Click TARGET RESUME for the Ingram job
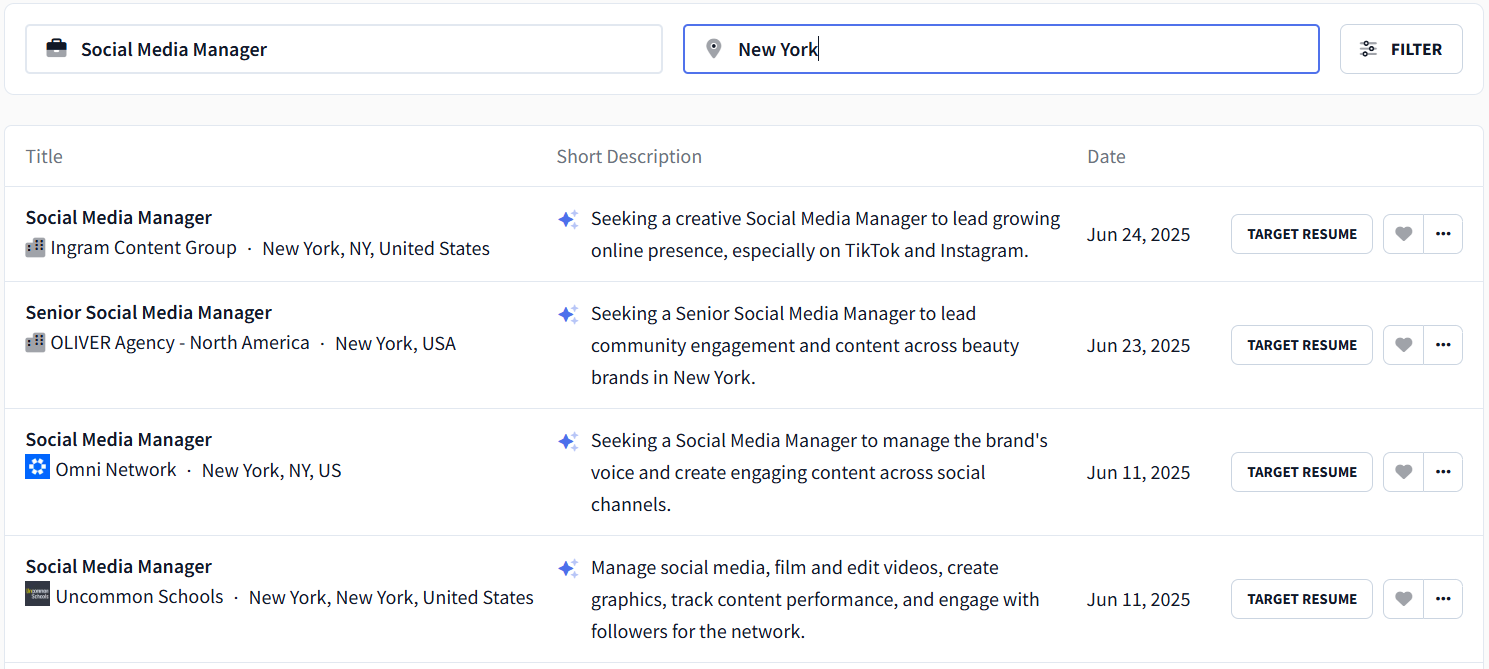Image resolution: width=1489 pixels, height=669 pixels. coord(1301,233)
